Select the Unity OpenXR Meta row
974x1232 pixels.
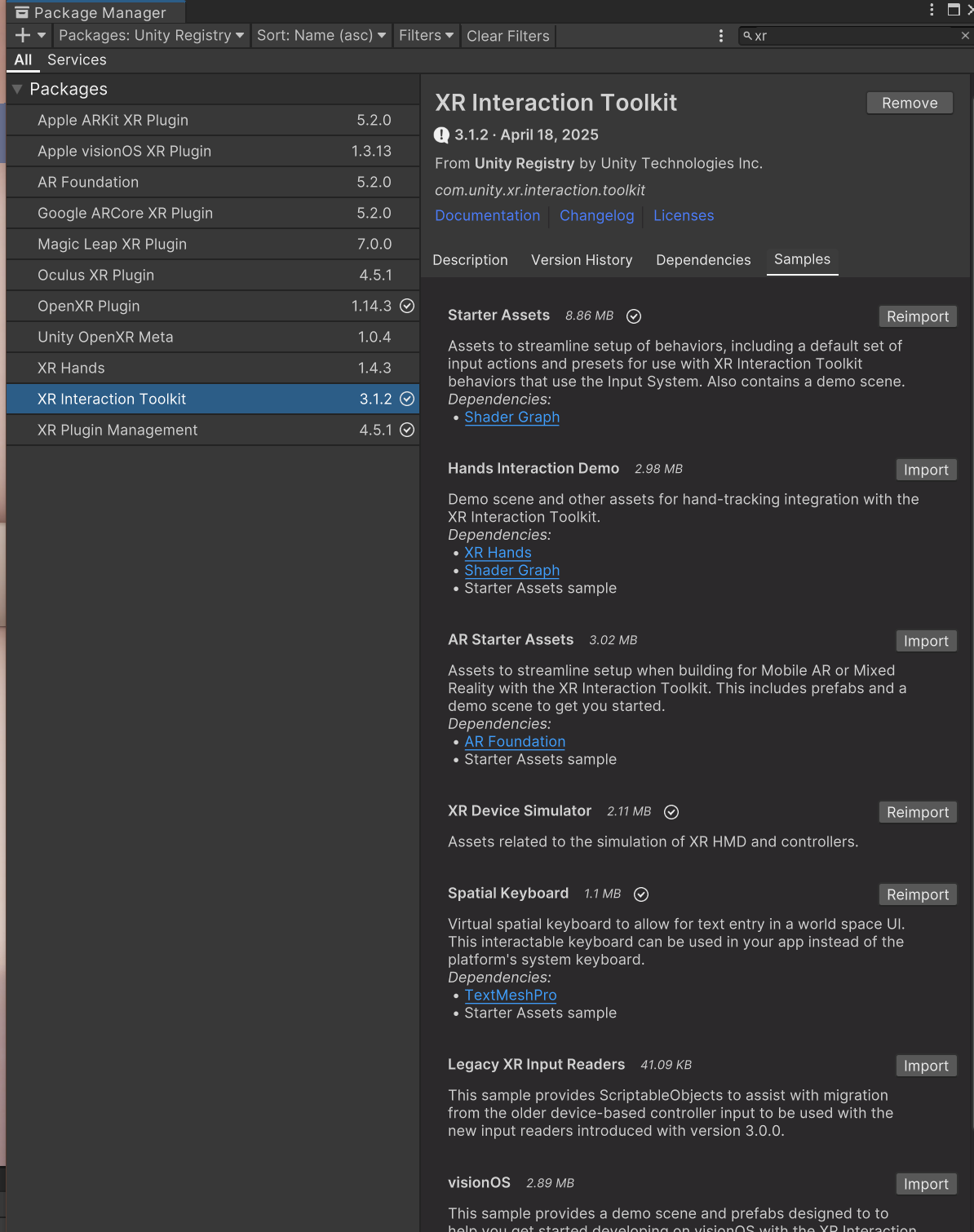(213, 337)
